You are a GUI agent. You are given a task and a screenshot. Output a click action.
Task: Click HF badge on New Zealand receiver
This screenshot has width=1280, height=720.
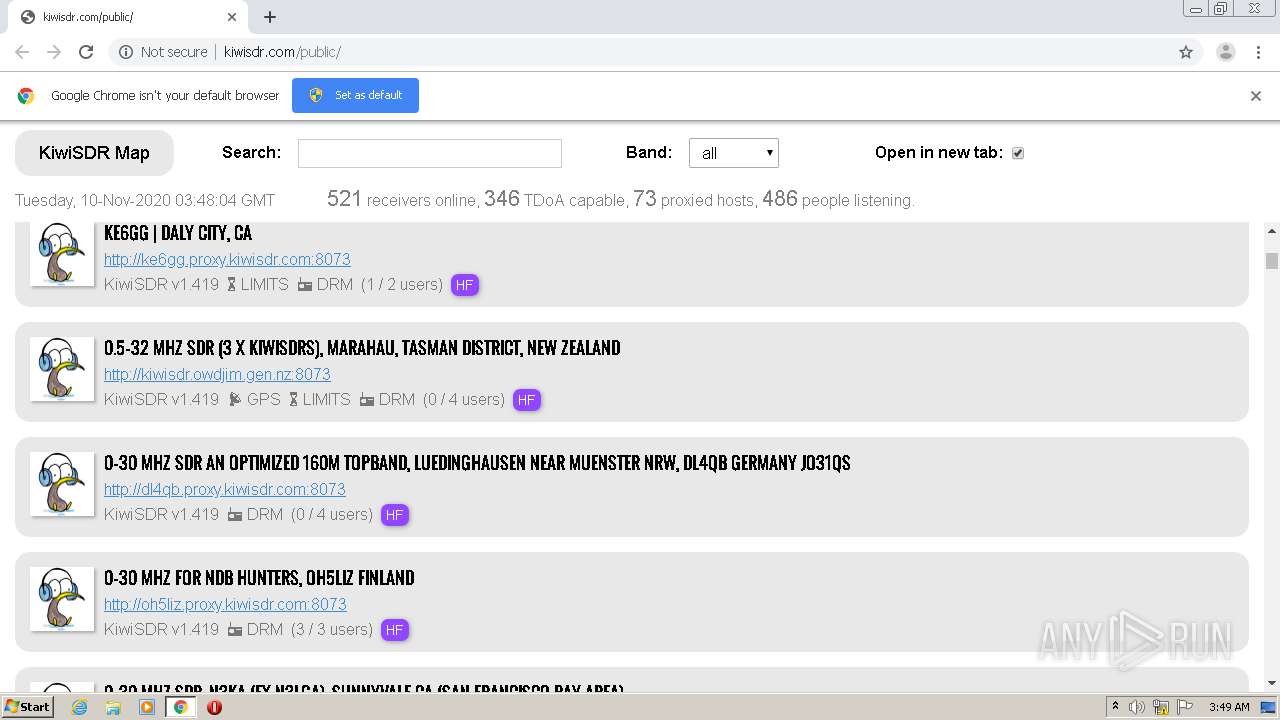click(x=527, y=400)
